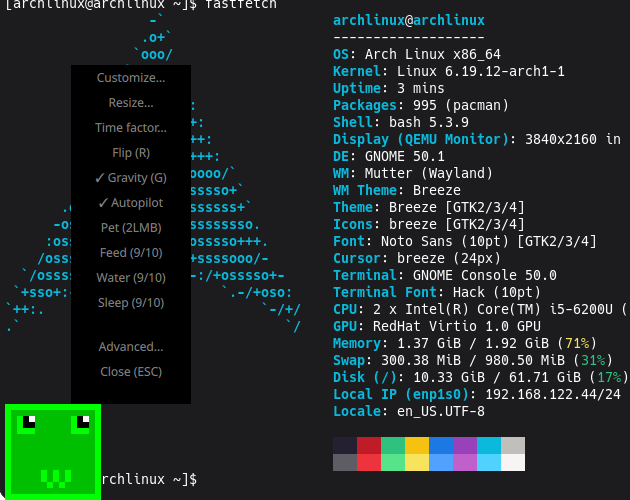
Task: Click Icons value 'breeze [GTK2/3/4]'
Action: [x=457, y=224]
